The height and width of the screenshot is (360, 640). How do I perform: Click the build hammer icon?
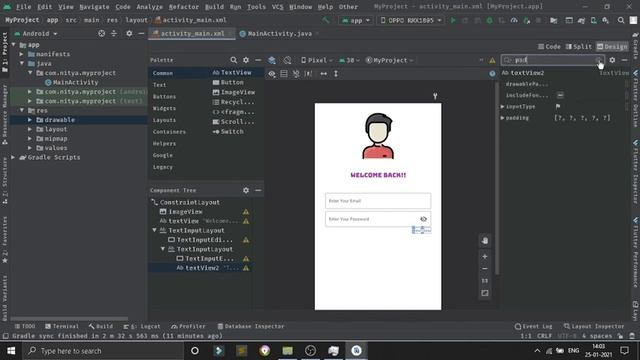pos(326,20)
